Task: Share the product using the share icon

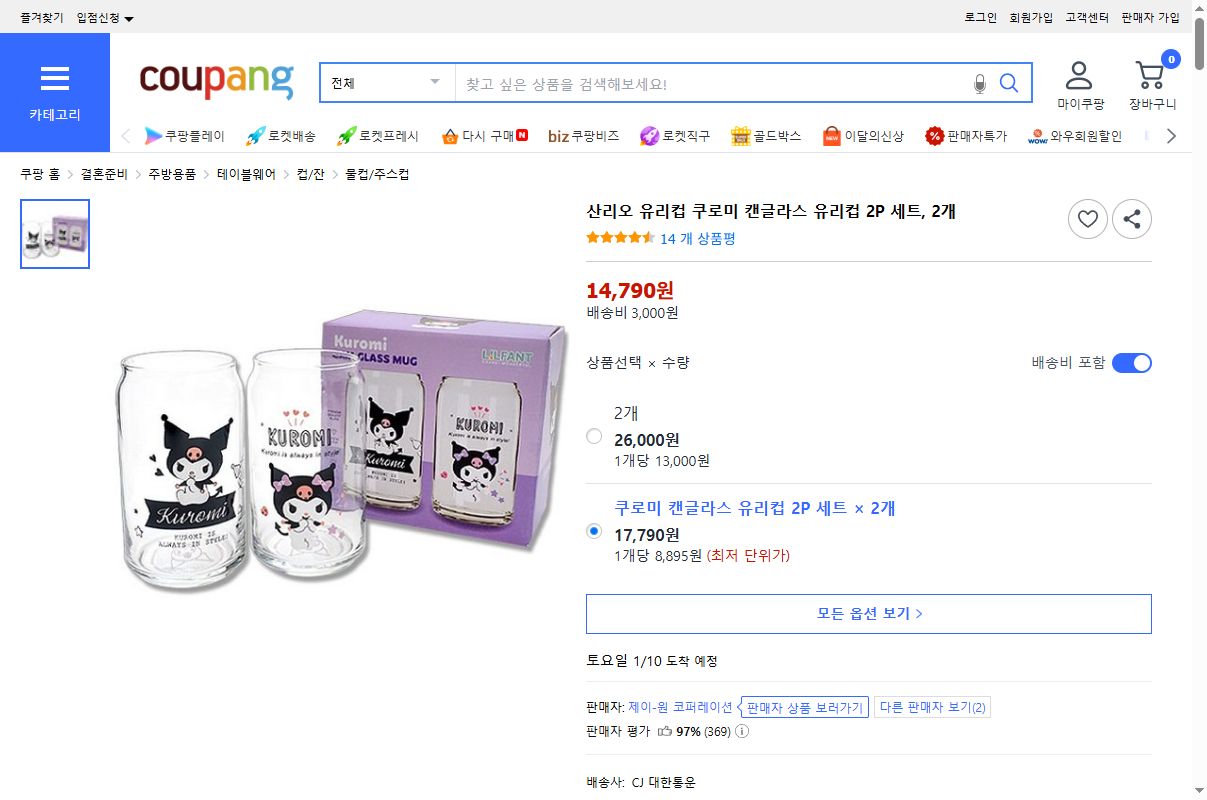Action: (1132, 219)
